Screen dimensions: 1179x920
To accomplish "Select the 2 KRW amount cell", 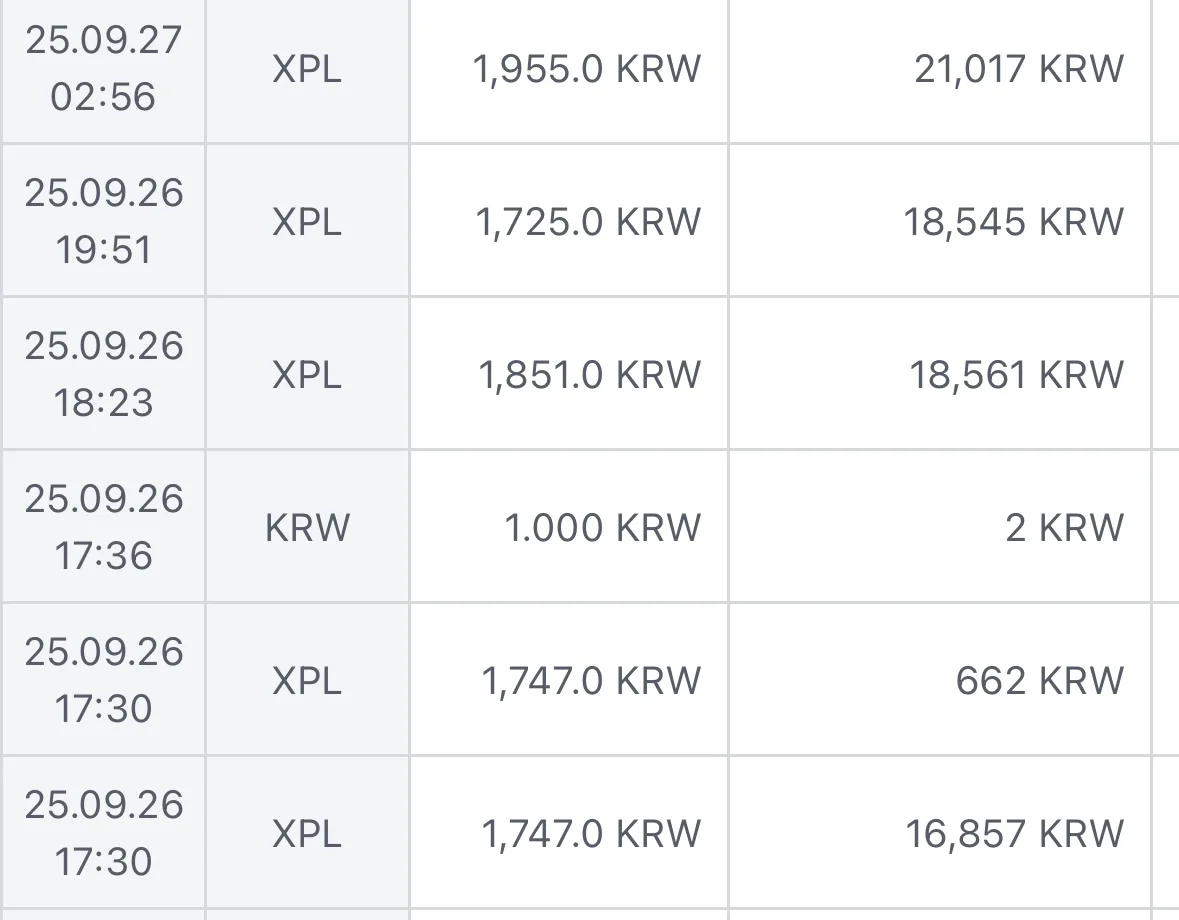I will [x=1064, y=527].
